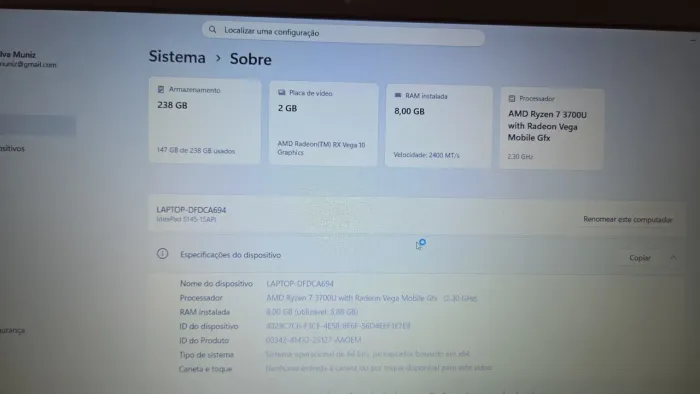Click the Armazenamento storage card icon
The height and width of the screenshot is (394, 700).
pos(161,90)
